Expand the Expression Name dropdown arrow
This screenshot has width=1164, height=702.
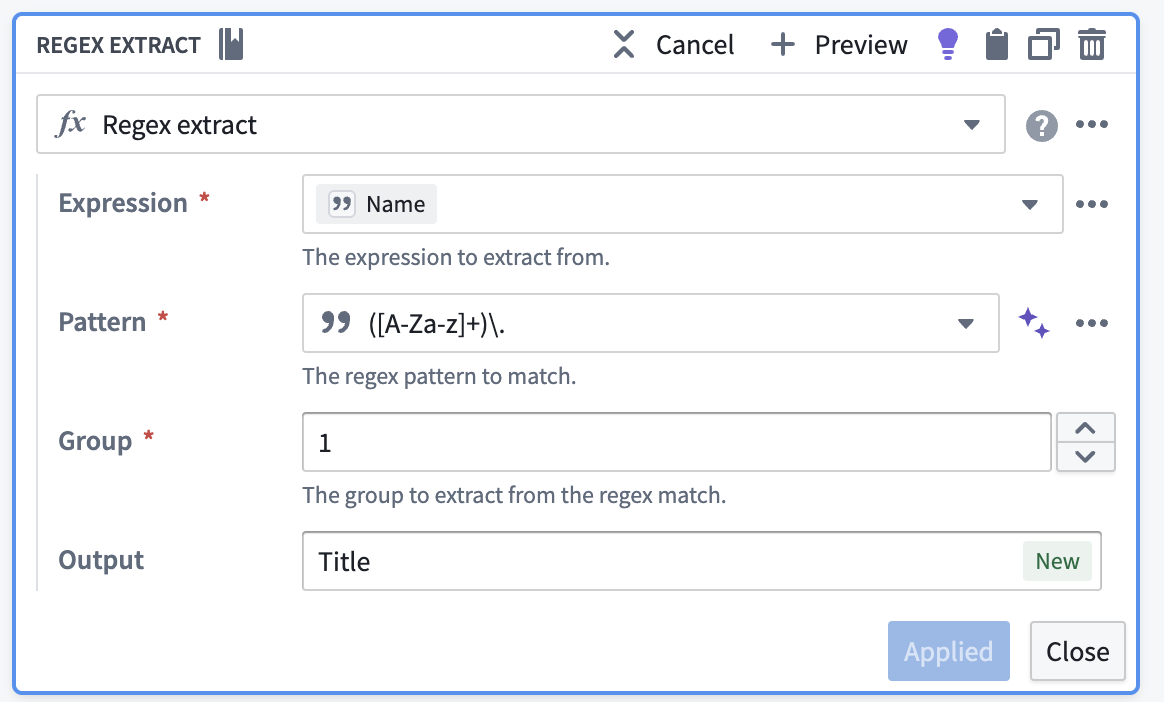click(x=1029, y=204)
